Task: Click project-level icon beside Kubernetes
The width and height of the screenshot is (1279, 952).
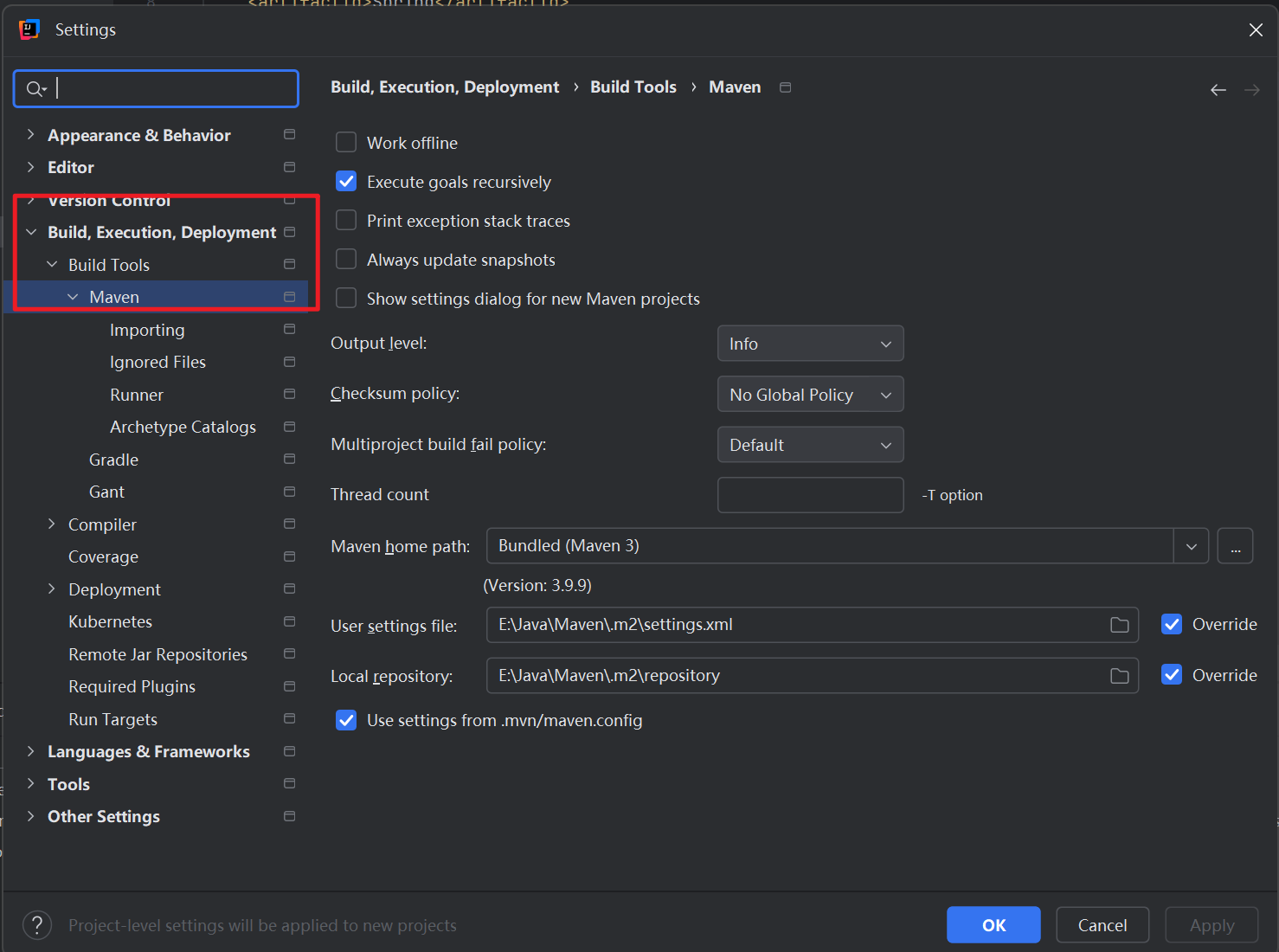Action: pyautogui.click(x=290, y=621)
